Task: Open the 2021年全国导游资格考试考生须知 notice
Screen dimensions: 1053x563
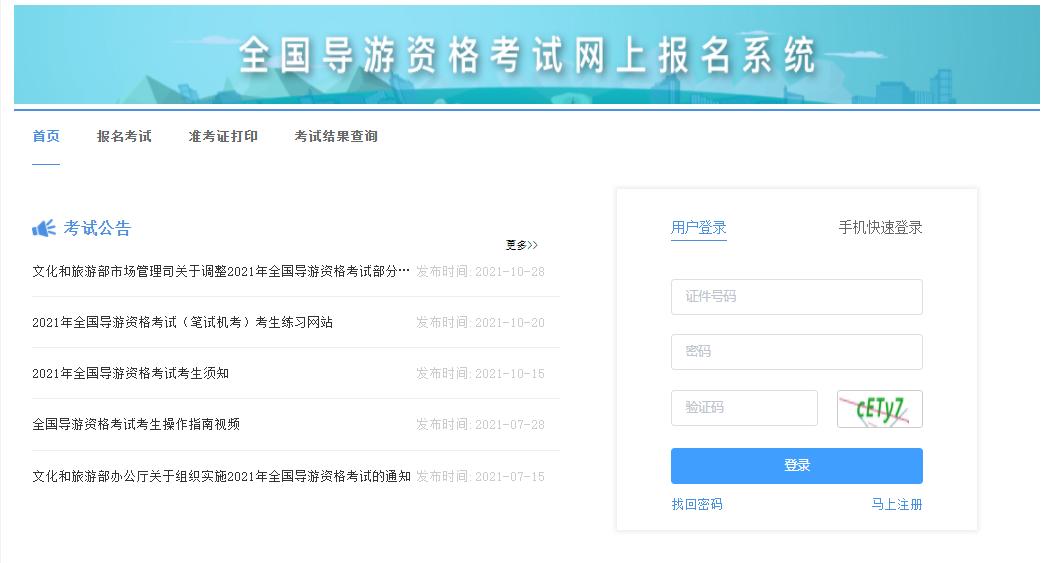Action: click(130, 374)
